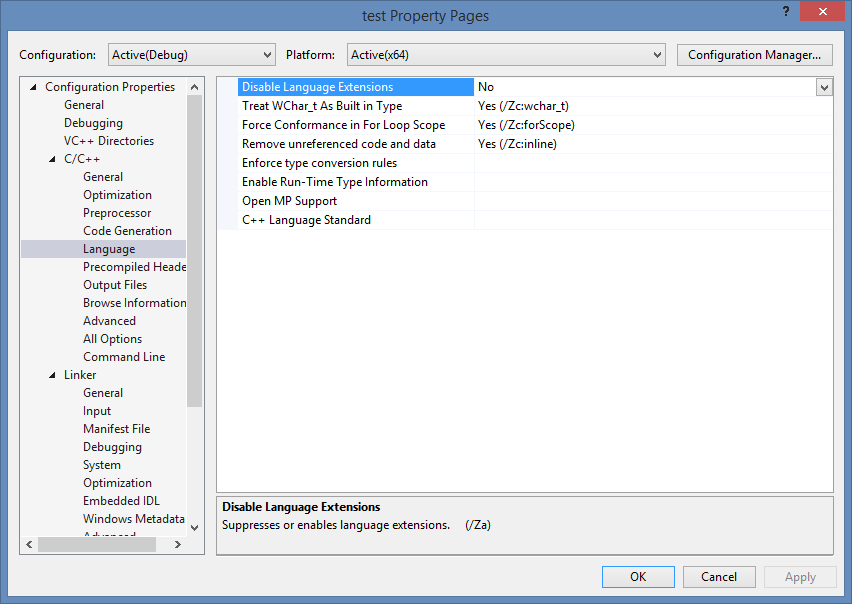The image size is (852, 604).
Task: Click the Apply button
Action: click(x=800, y=576)
